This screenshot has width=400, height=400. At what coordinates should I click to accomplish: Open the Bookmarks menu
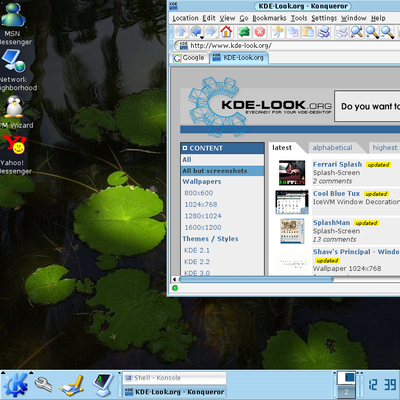click(269, 18)
